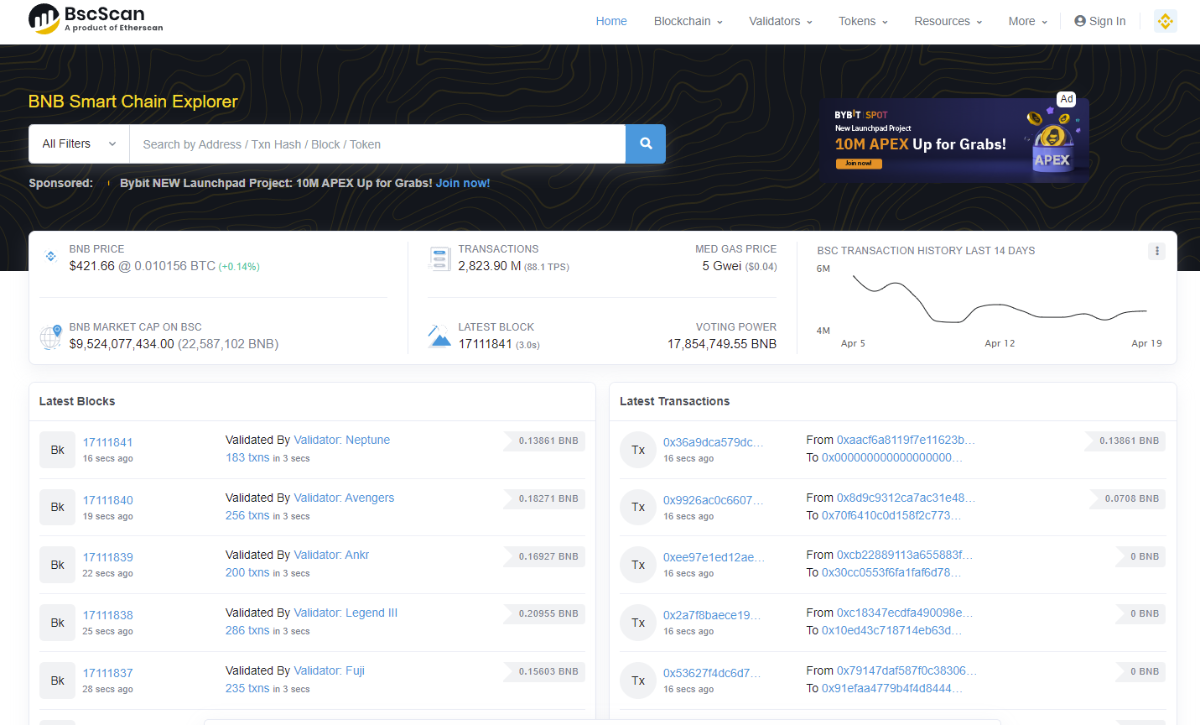The width and height of the screenshot is (1200, 725).
Task: Click Bk icon for block 17111841
Action: [58, 450]
